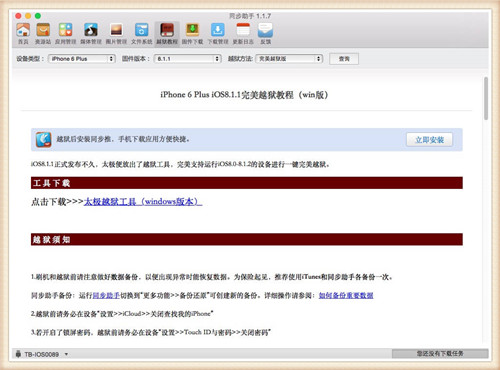Click the 您还没有下载任务 status button
Image resolution: width=500 pixels, height=370 pixels.
pos(440,353)
